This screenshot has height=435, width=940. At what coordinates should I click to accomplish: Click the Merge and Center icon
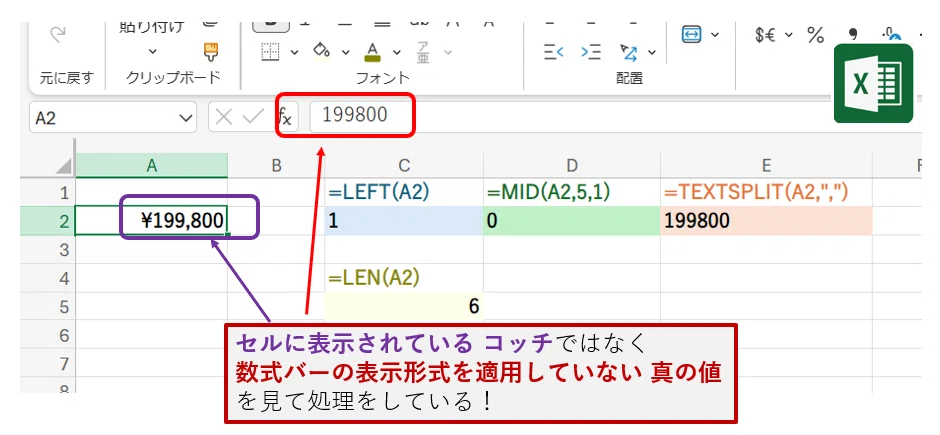(x=691, y=34)
